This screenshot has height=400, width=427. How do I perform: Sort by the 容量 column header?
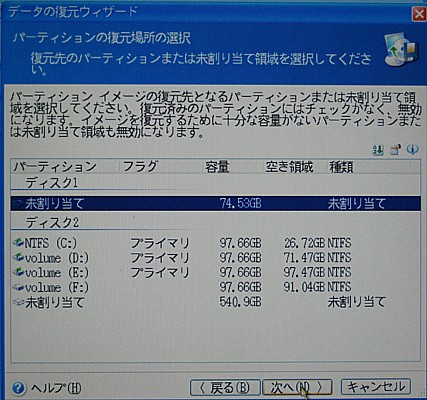pyautogui.click(x=217, y=167)
